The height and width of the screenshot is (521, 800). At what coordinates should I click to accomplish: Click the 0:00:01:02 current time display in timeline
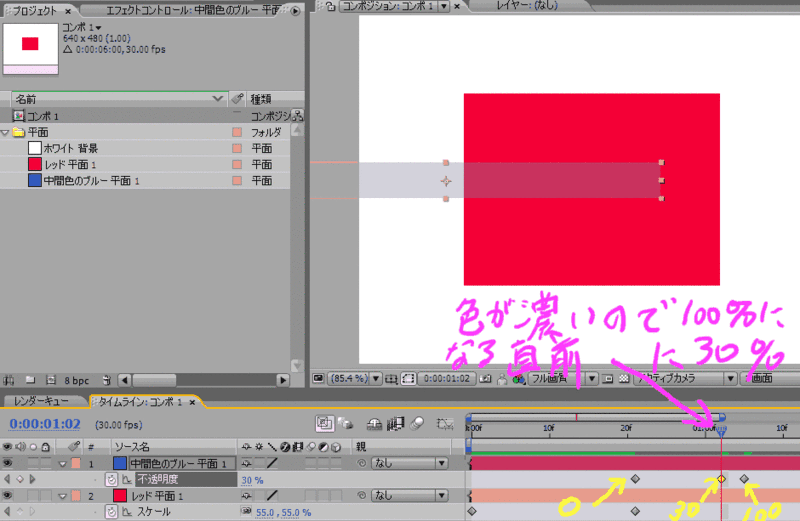pos(45,424)
